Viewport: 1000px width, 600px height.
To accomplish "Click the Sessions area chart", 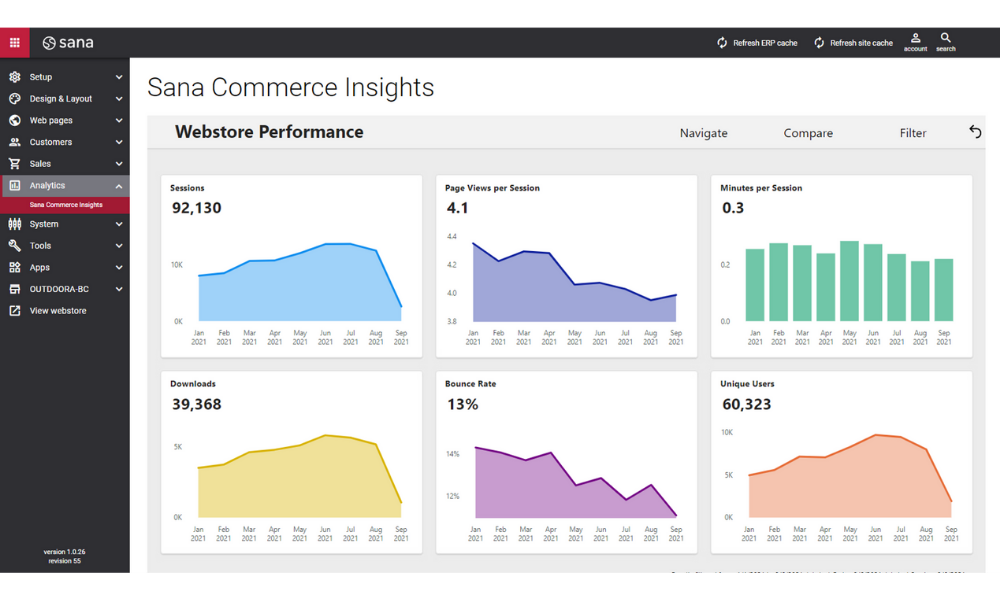I will pyautogui.click(x=300, y=282).
